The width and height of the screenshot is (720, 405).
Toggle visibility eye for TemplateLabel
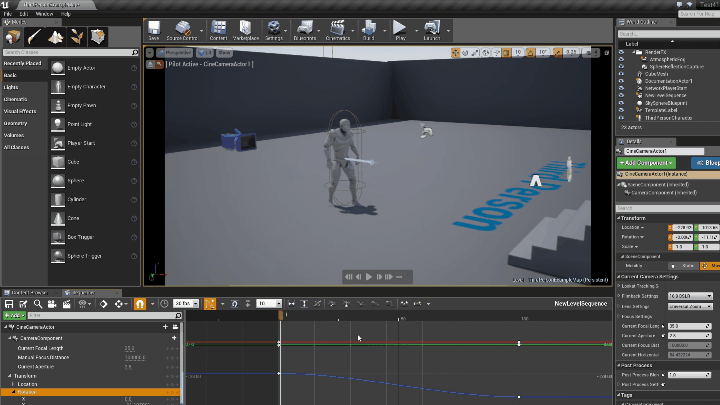[621, 110]
